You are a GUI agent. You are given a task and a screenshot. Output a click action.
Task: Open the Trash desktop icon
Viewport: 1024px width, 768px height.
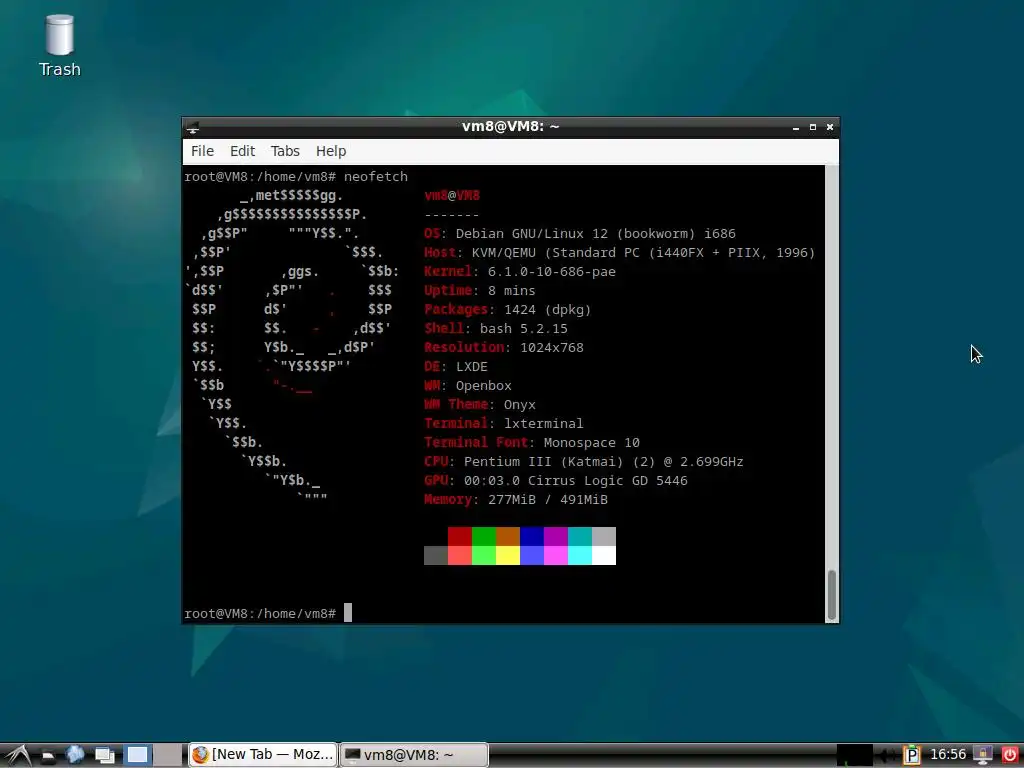pyautogui.click(x=59, y=46)
